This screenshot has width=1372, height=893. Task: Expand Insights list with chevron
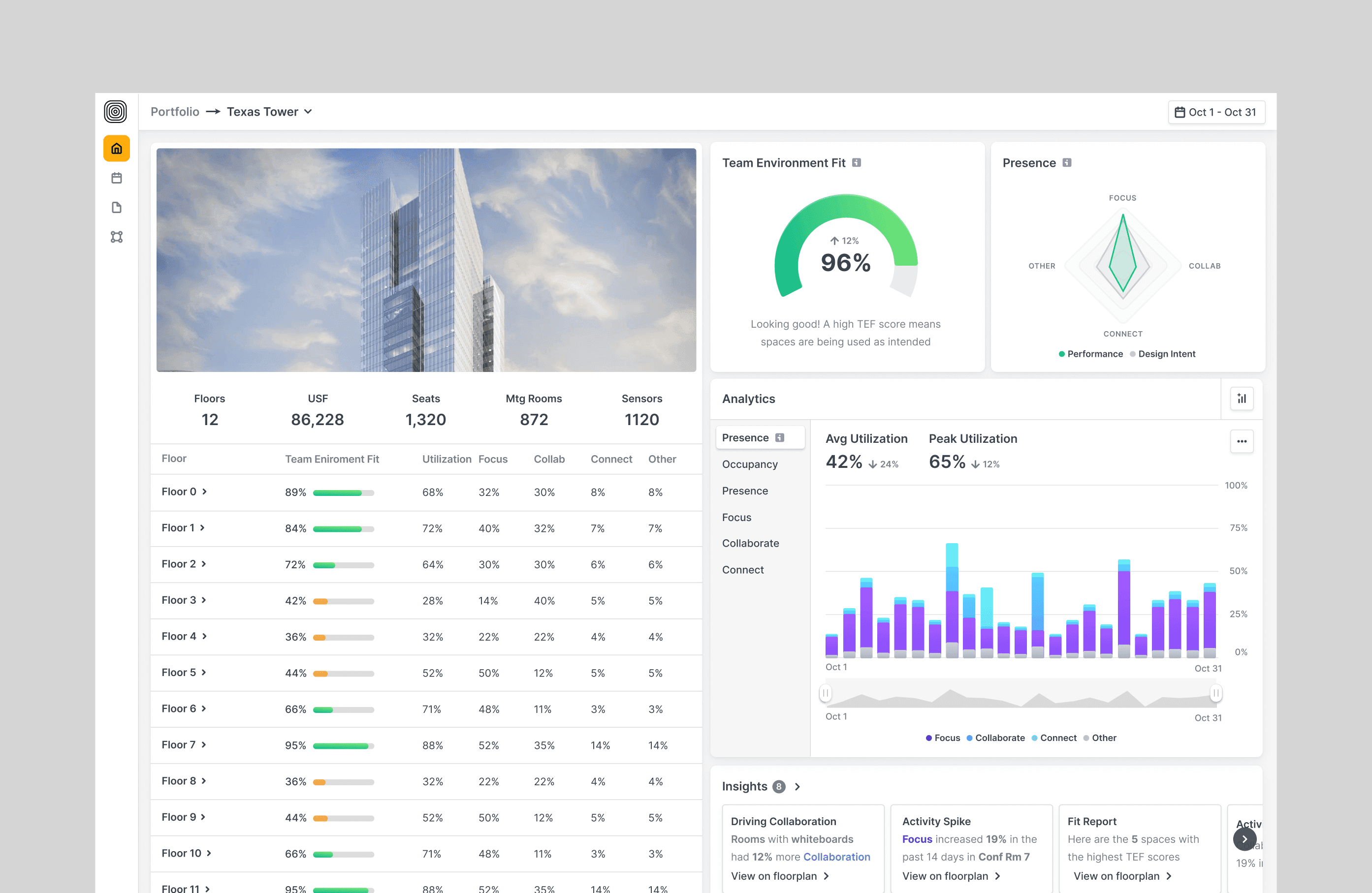[798, 786]
